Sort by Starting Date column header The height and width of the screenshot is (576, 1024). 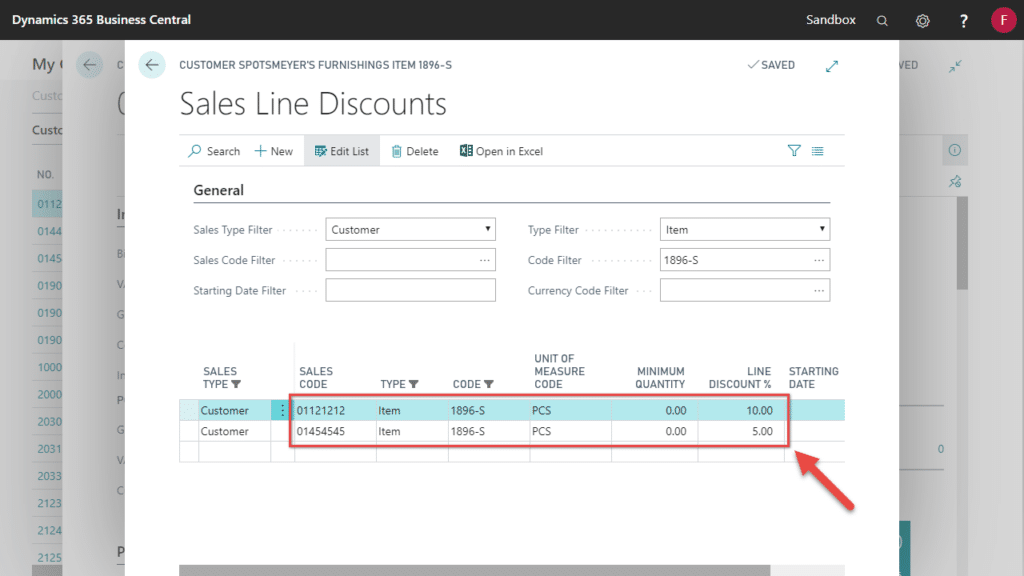coord(813,377)
